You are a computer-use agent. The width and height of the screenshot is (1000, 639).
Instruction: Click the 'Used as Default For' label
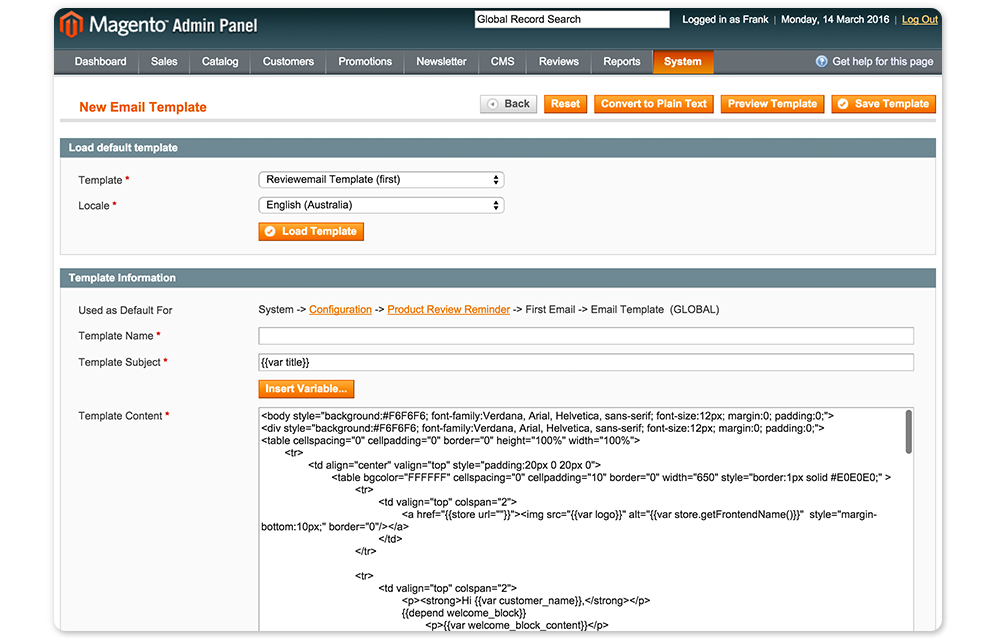(x=125, y=311)
